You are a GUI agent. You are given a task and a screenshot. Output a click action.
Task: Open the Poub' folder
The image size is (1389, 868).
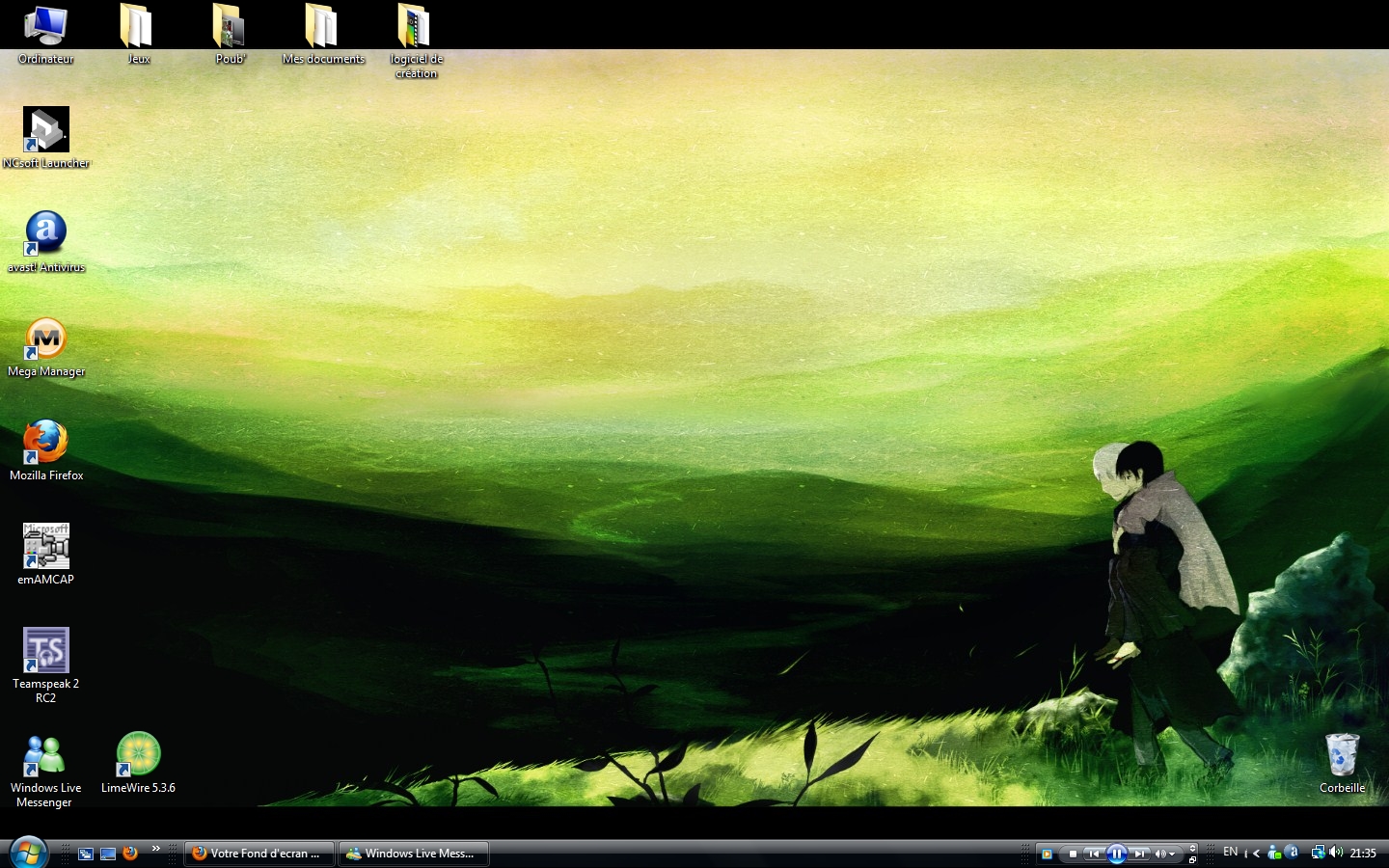tap(231, 35)
